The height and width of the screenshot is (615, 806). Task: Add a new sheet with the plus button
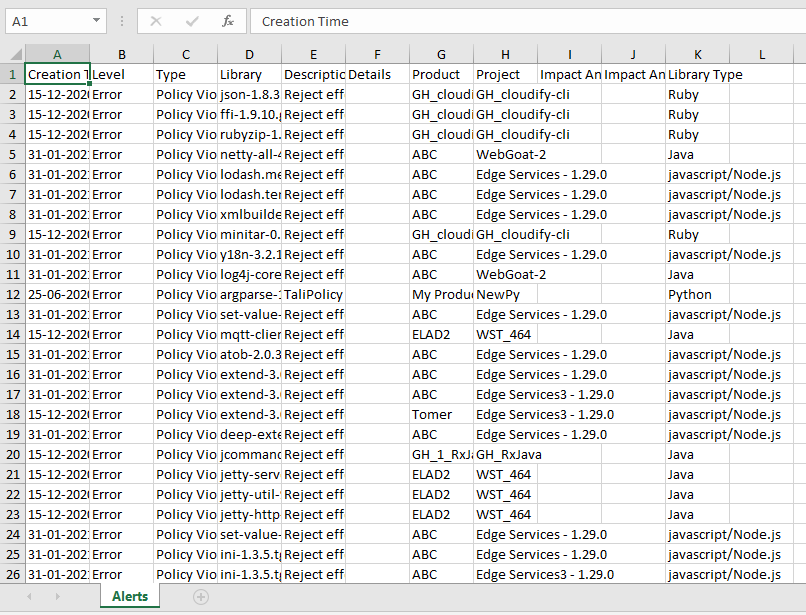[x=201, y=597]
